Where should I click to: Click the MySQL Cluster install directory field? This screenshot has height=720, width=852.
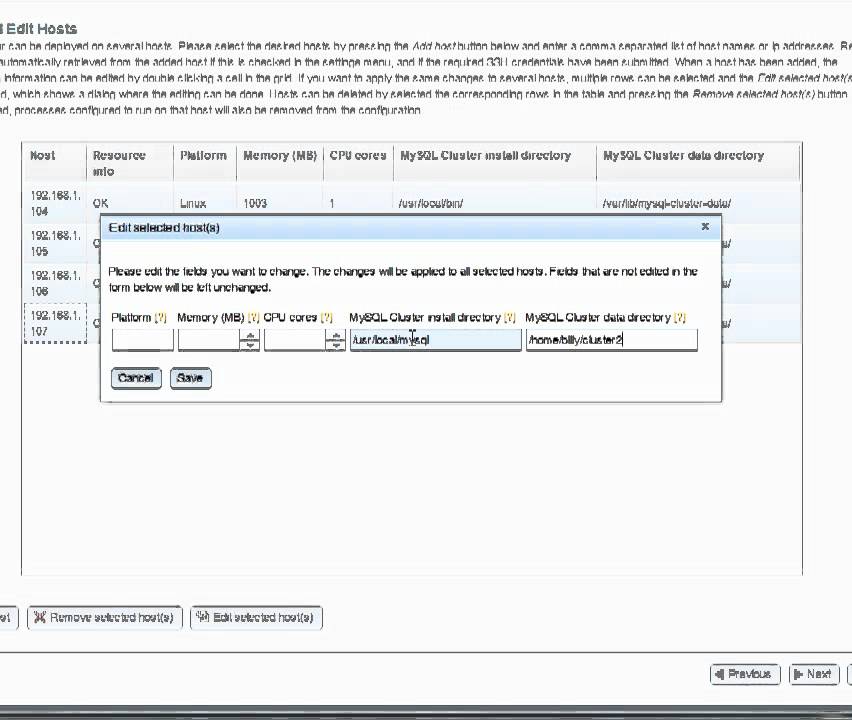click(x=435, y=340)
